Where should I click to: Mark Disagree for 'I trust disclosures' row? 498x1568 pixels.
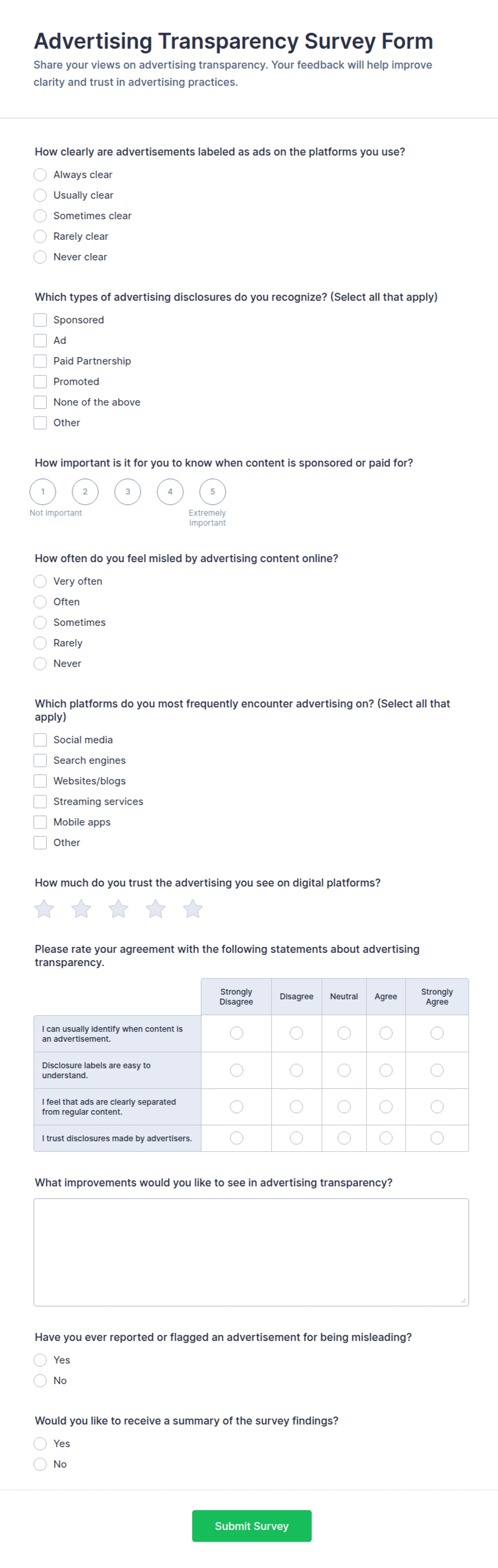point(296,1138)
